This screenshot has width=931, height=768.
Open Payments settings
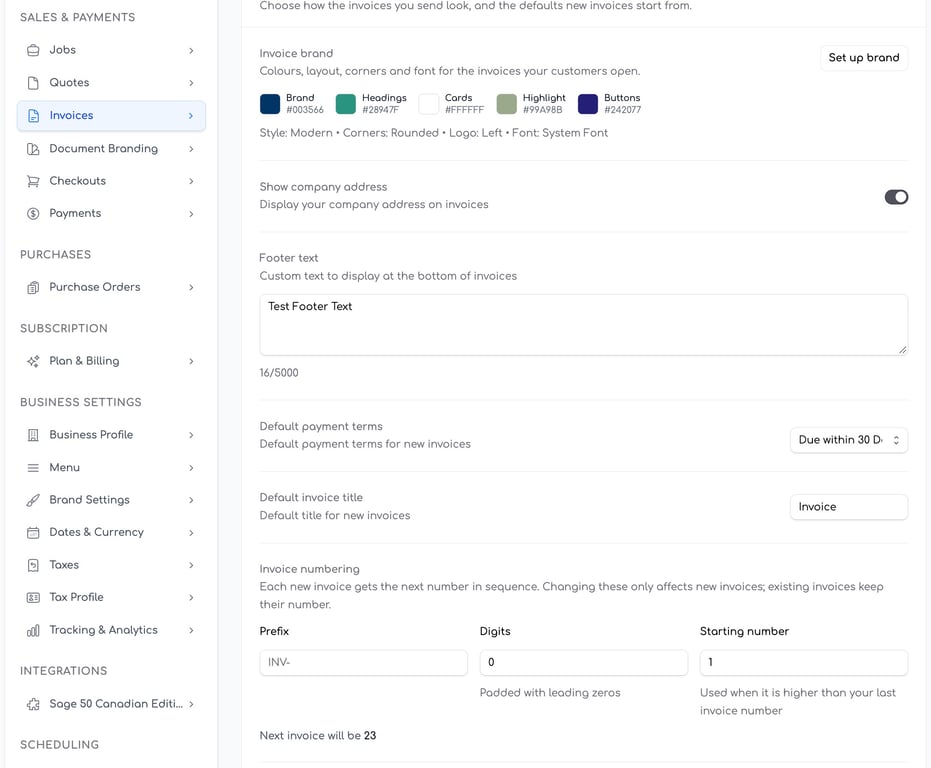pos(111,213)
